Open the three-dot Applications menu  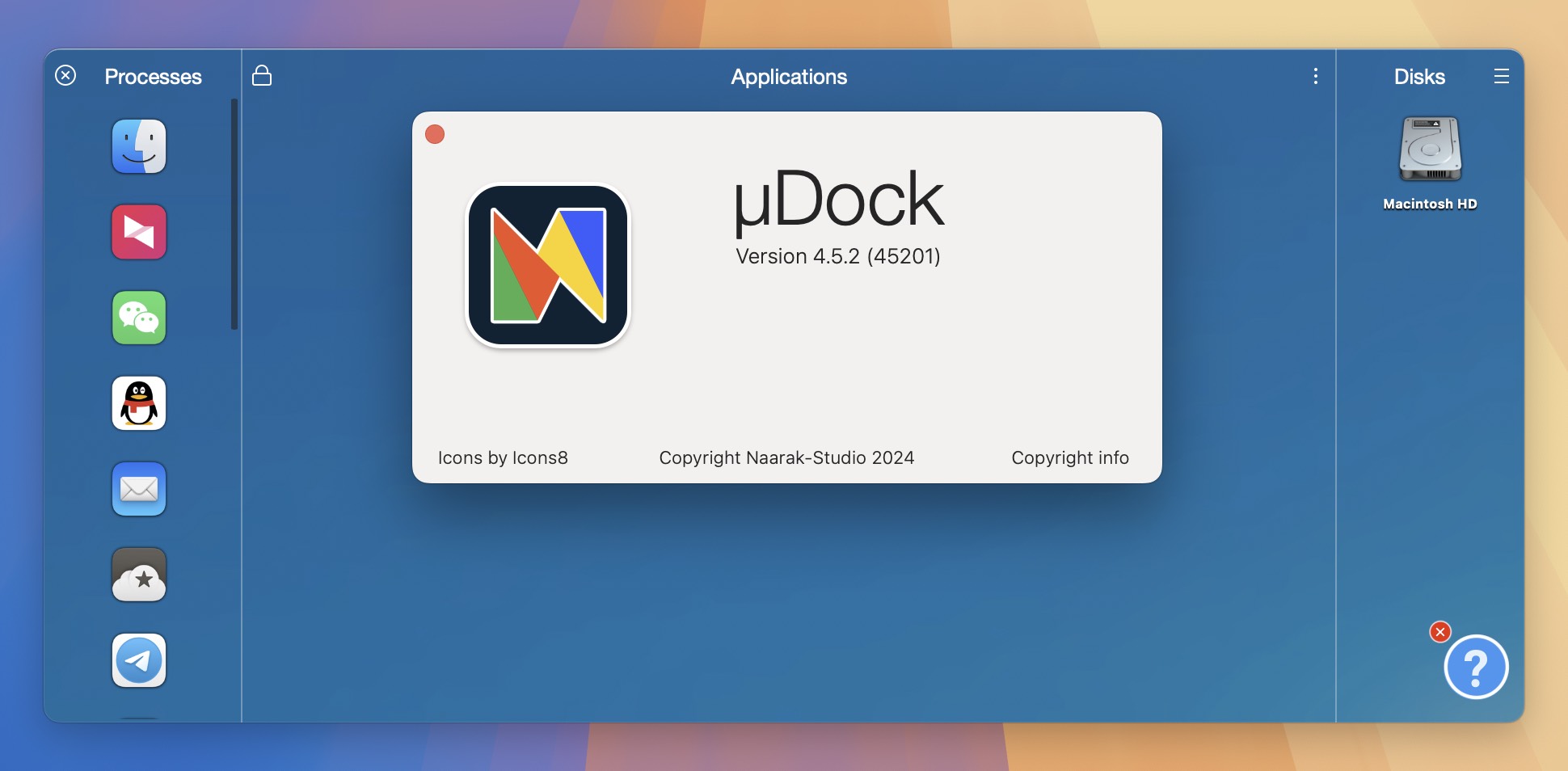1316,76
